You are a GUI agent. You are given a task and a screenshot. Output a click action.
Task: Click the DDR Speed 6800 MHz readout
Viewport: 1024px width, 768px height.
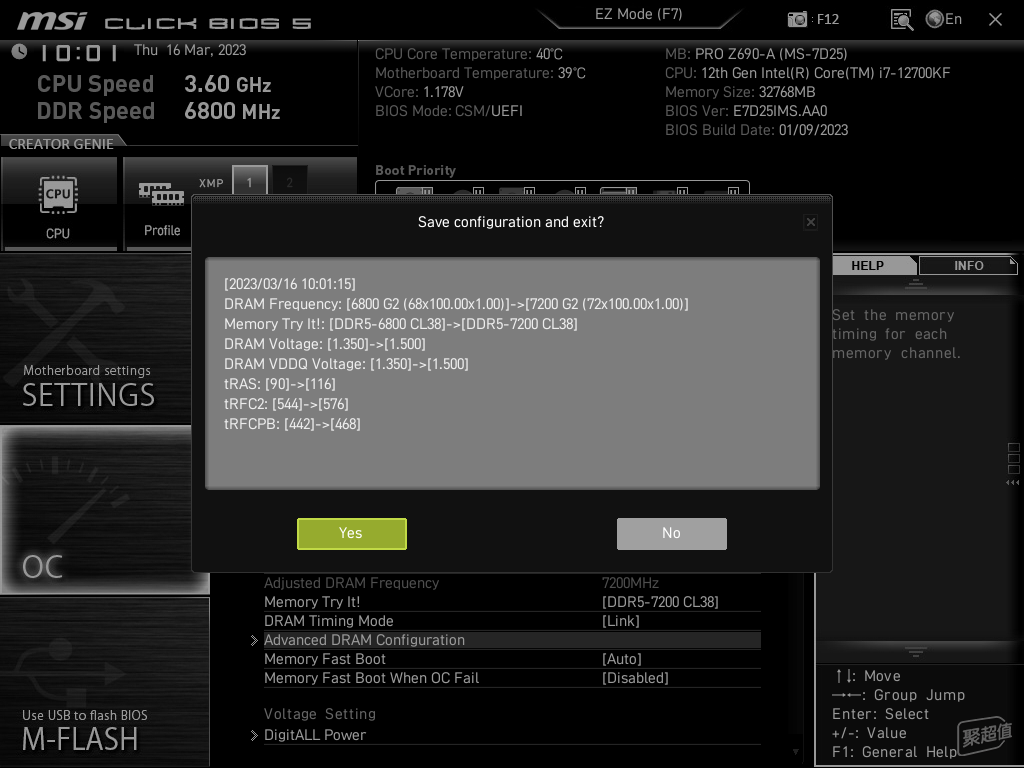(x=159, y=111)
